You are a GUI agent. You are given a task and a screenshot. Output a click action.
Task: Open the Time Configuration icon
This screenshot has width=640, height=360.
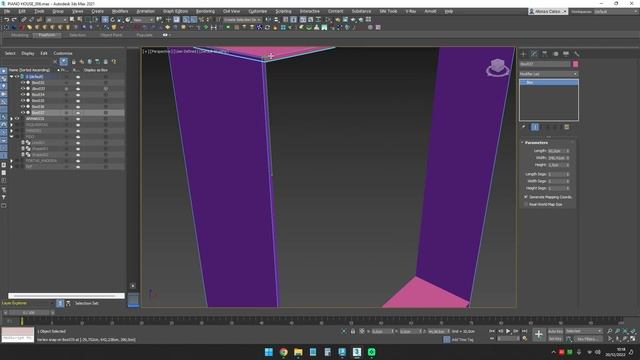coord(524,338)
